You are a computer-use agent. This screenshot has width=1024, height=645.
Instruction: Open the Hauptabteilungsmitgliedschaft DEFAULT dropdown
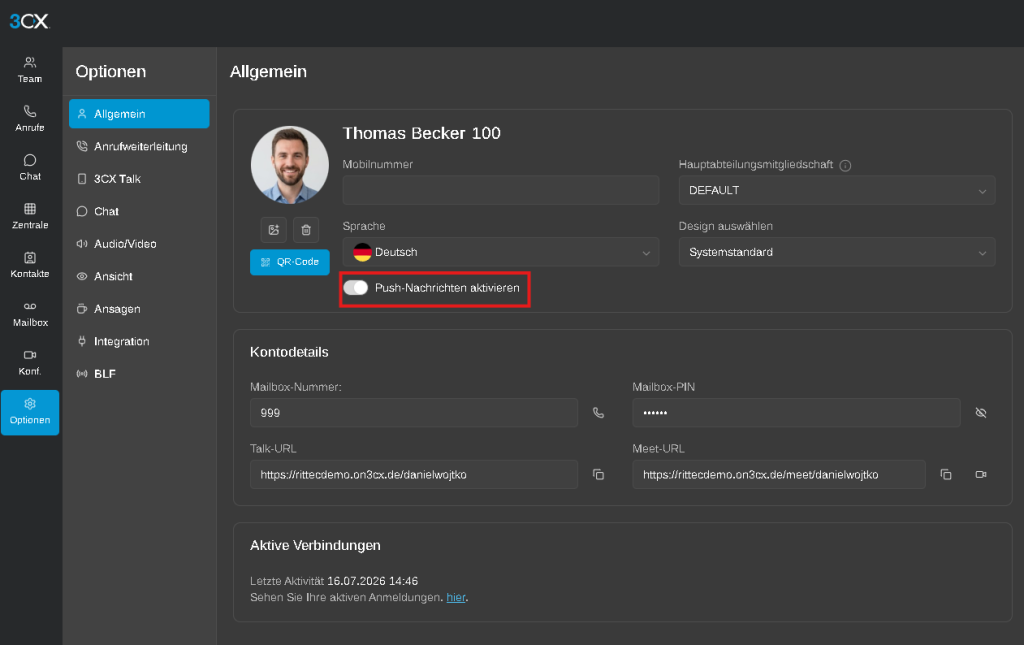click(x=837, y=190)
